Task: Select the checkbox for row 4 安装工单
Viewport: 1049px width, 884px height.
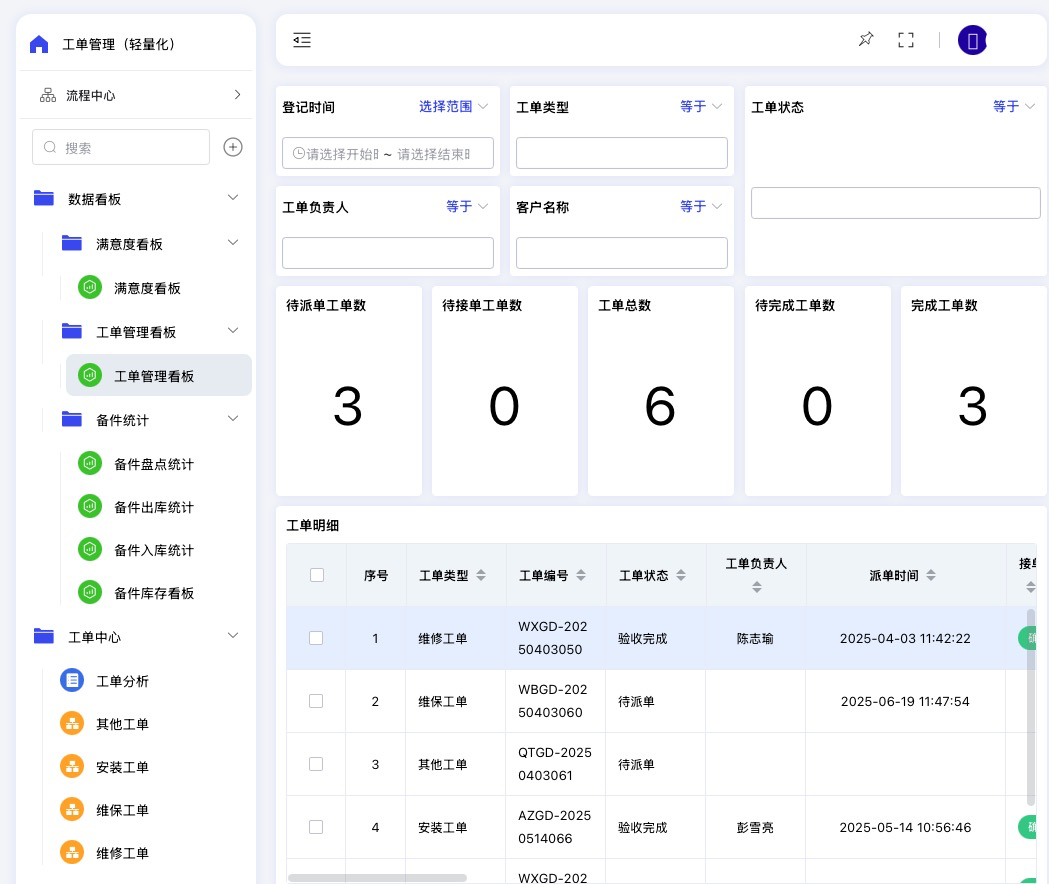Action: pos(316,827)
